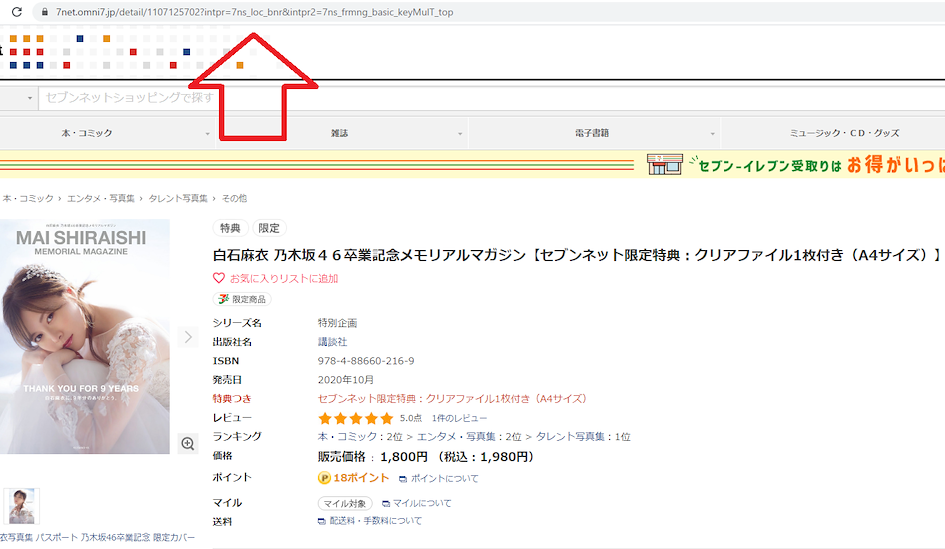Image resolution: width=945 pixels, height=549 pixels.
Task: Select the 7net.omni7.jp URL text
Action: point(254,12)
